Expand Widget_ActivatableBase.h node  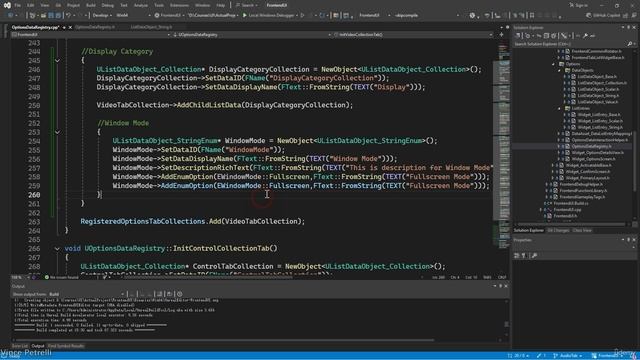click(553, 165)
